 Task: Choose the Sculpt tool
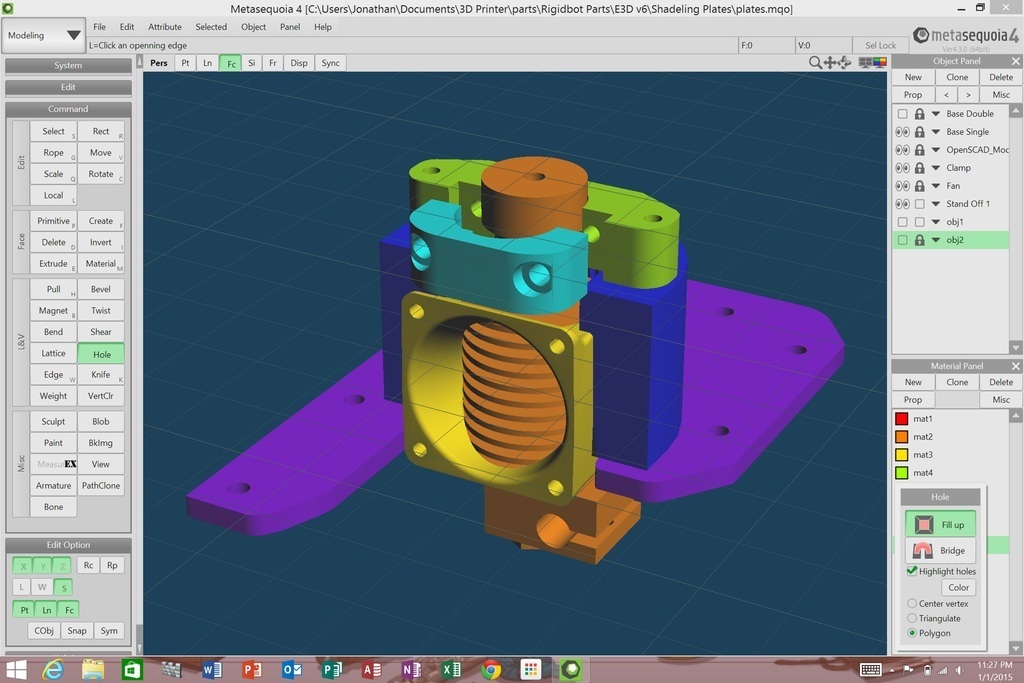(x=53, y=420)
